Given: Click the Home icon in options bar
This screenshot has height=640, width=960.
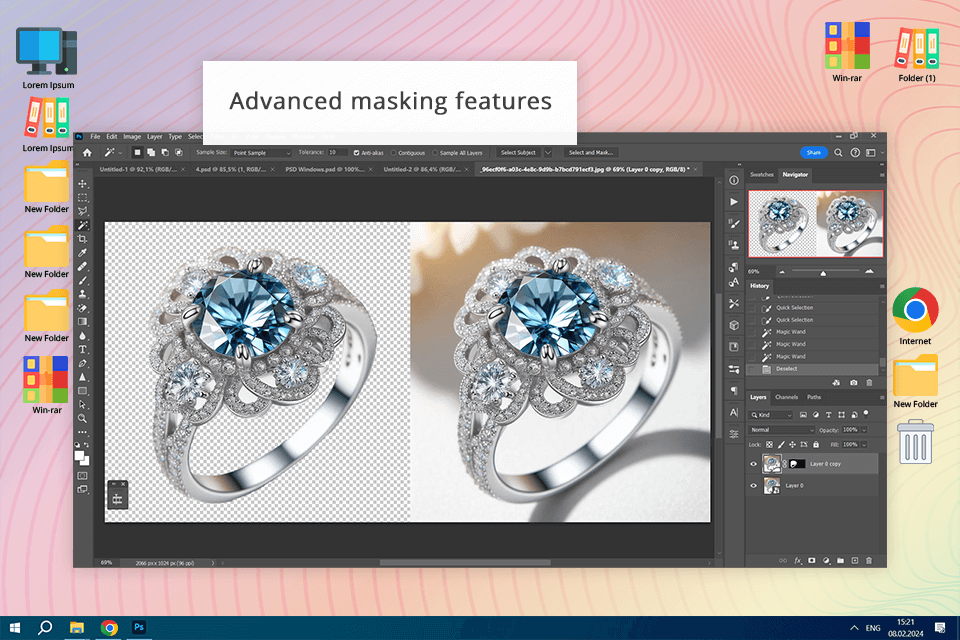Looking at the screenshot, I should (x=87, y=152).
